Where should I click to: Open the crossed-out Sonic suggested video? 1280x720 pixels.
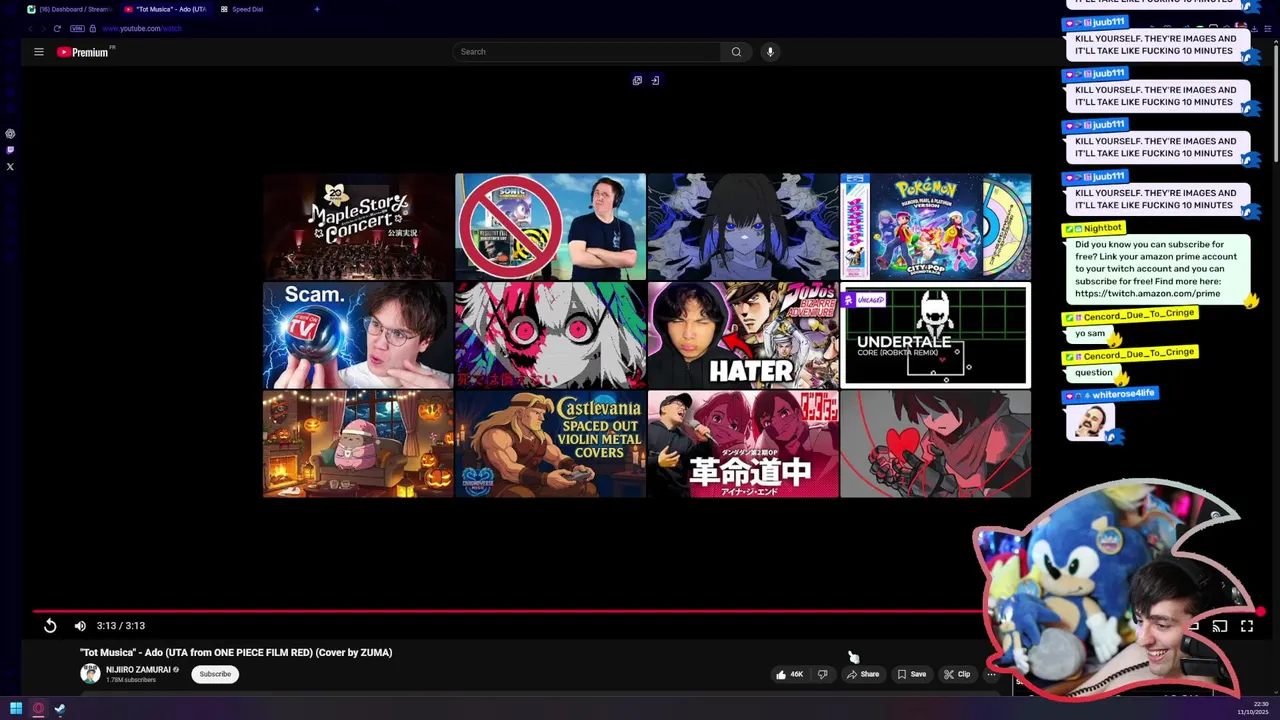point(550,227)
